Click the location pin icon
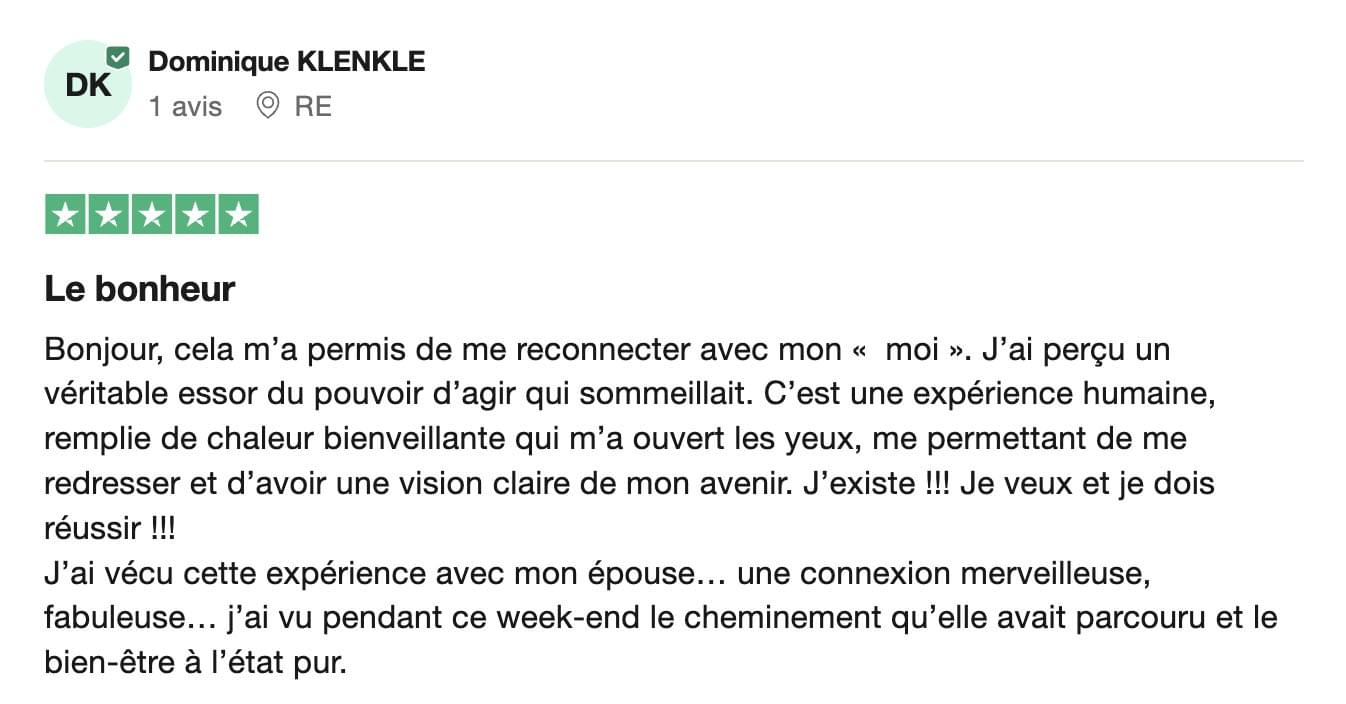The width and height of the screenshot is (1346, 704). click(x=267, y=106)
